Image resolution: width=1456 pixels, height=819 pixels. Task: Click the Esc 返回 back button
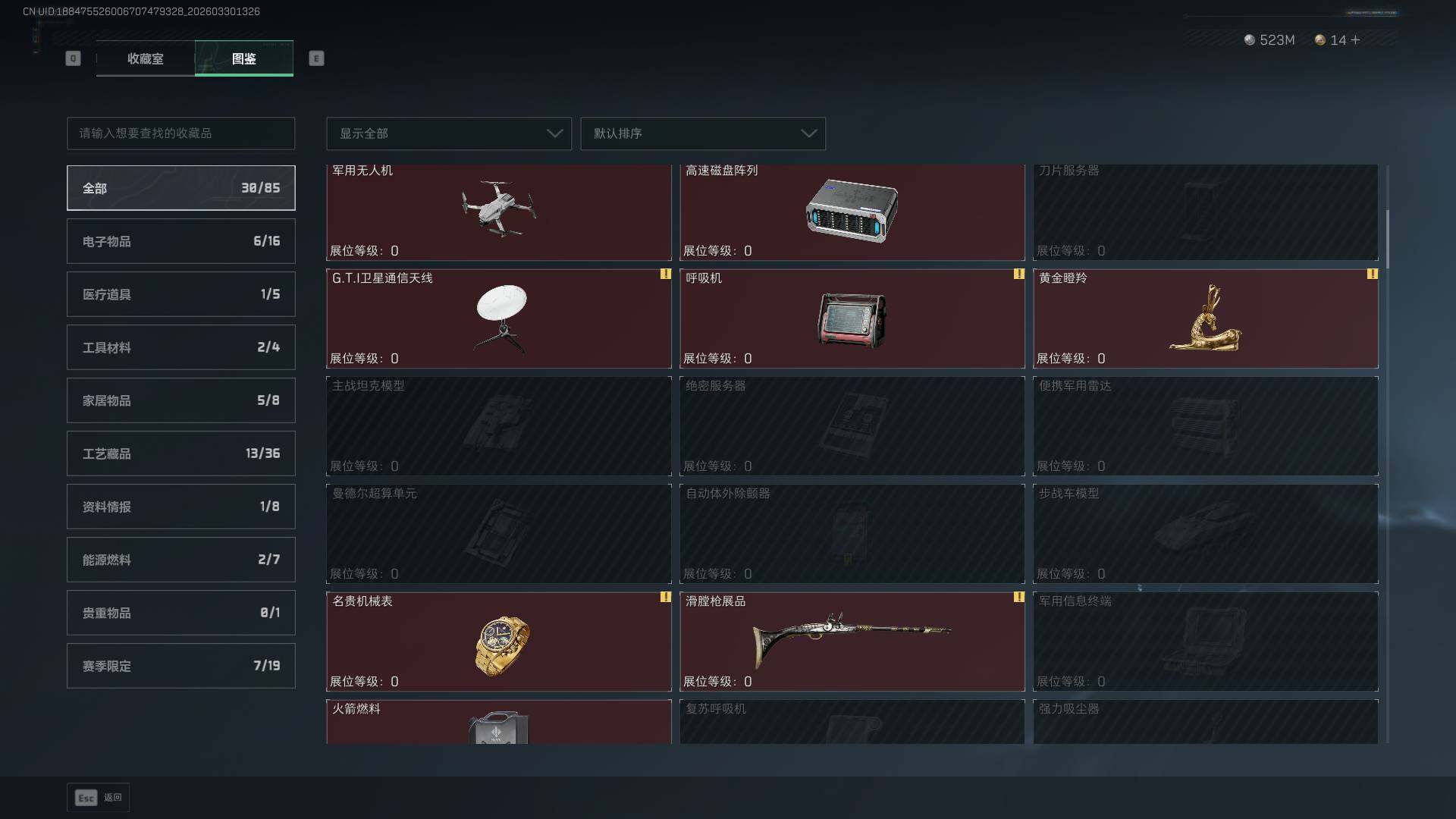[99, 798]
